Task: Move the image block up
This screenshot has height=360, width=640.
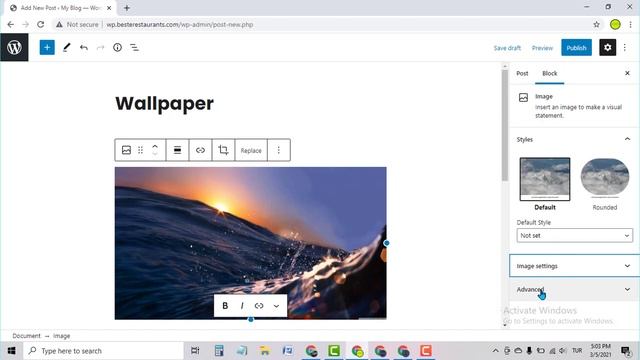Action: coord(155,146)
